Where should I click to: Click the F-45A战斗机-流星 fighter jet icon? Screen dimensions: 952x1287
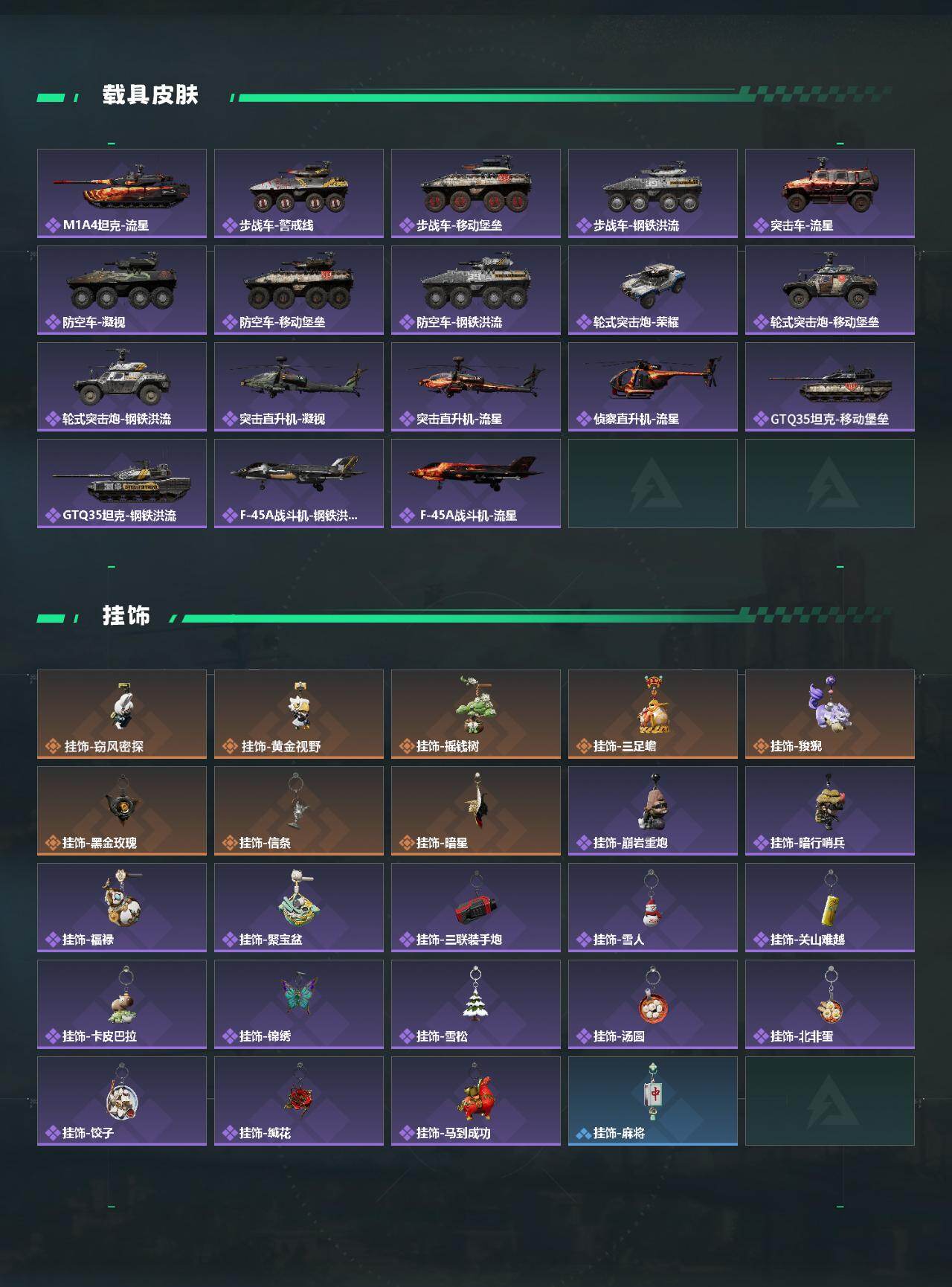(x=476, y=473)
